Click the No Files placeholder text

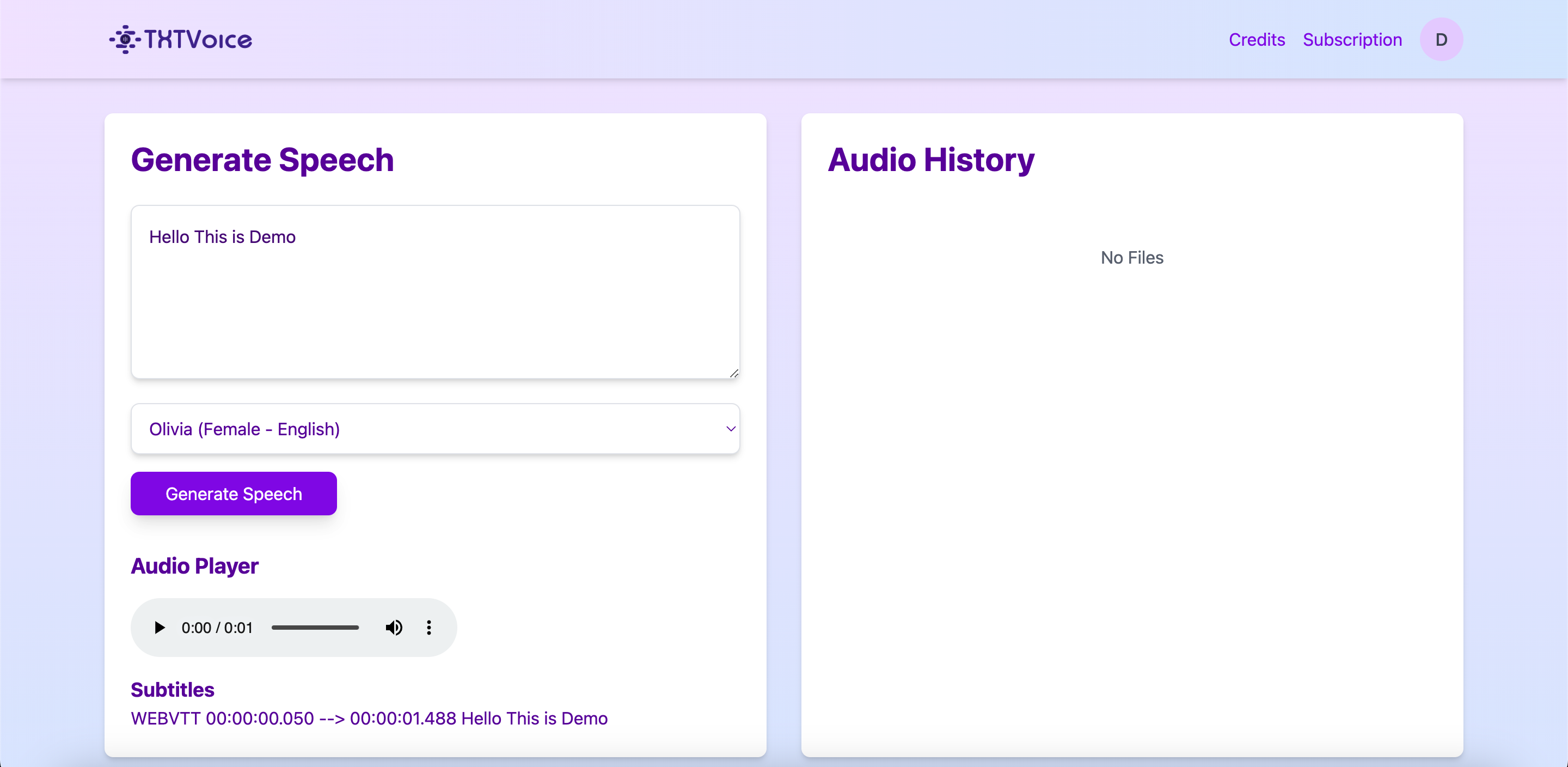click(x=1131, y=258)
